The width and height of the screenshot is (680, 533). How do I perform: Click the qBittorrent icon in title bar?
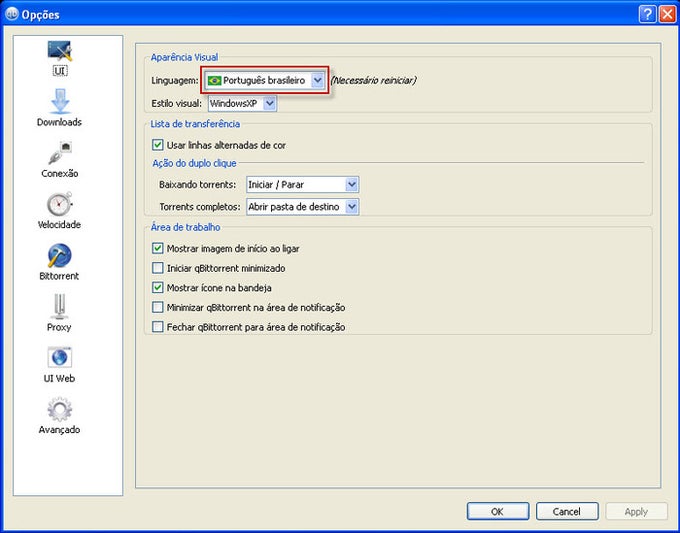(12, 14)
